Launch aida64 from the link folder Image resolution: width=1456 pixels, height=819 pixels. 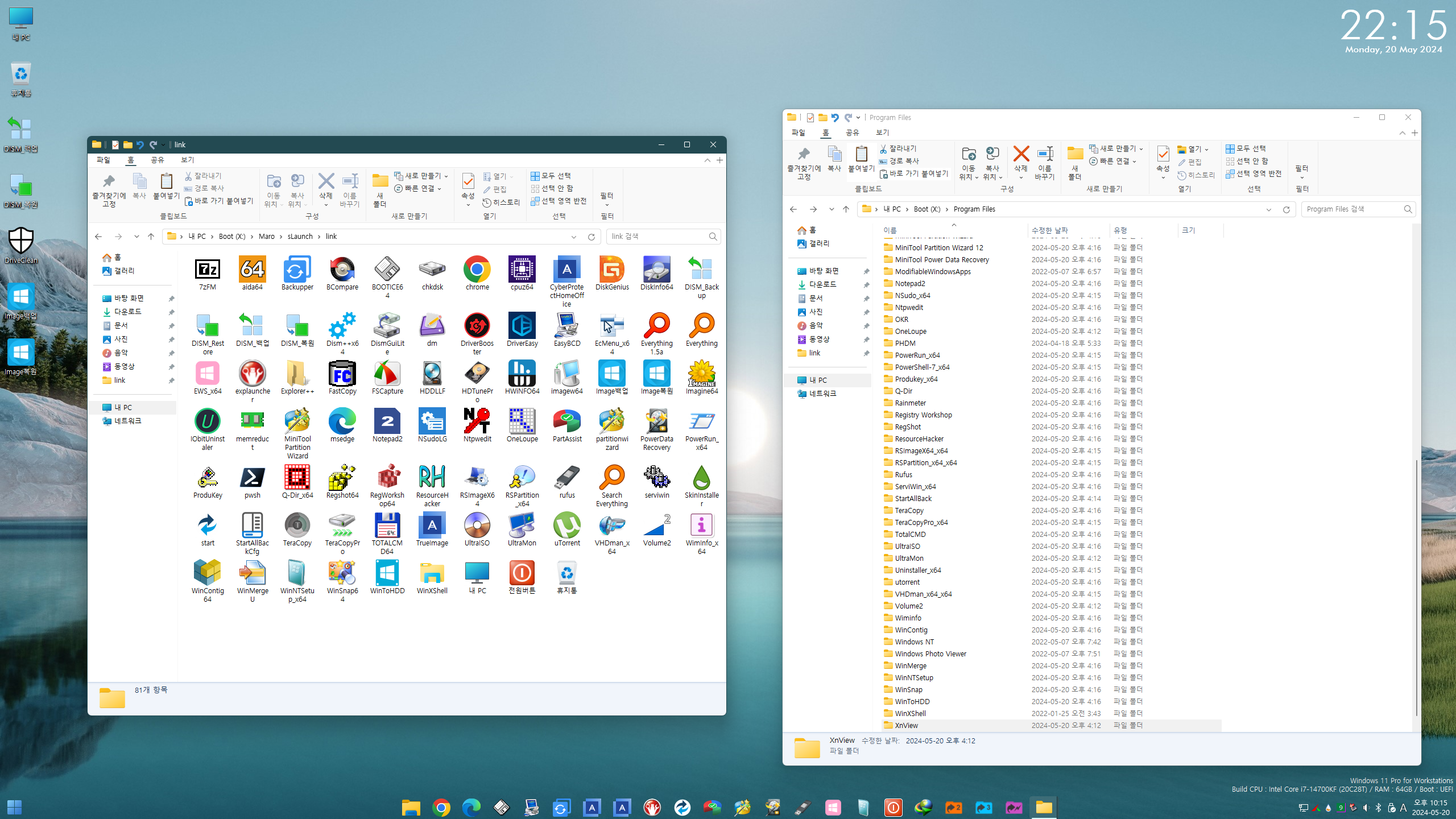252,269
